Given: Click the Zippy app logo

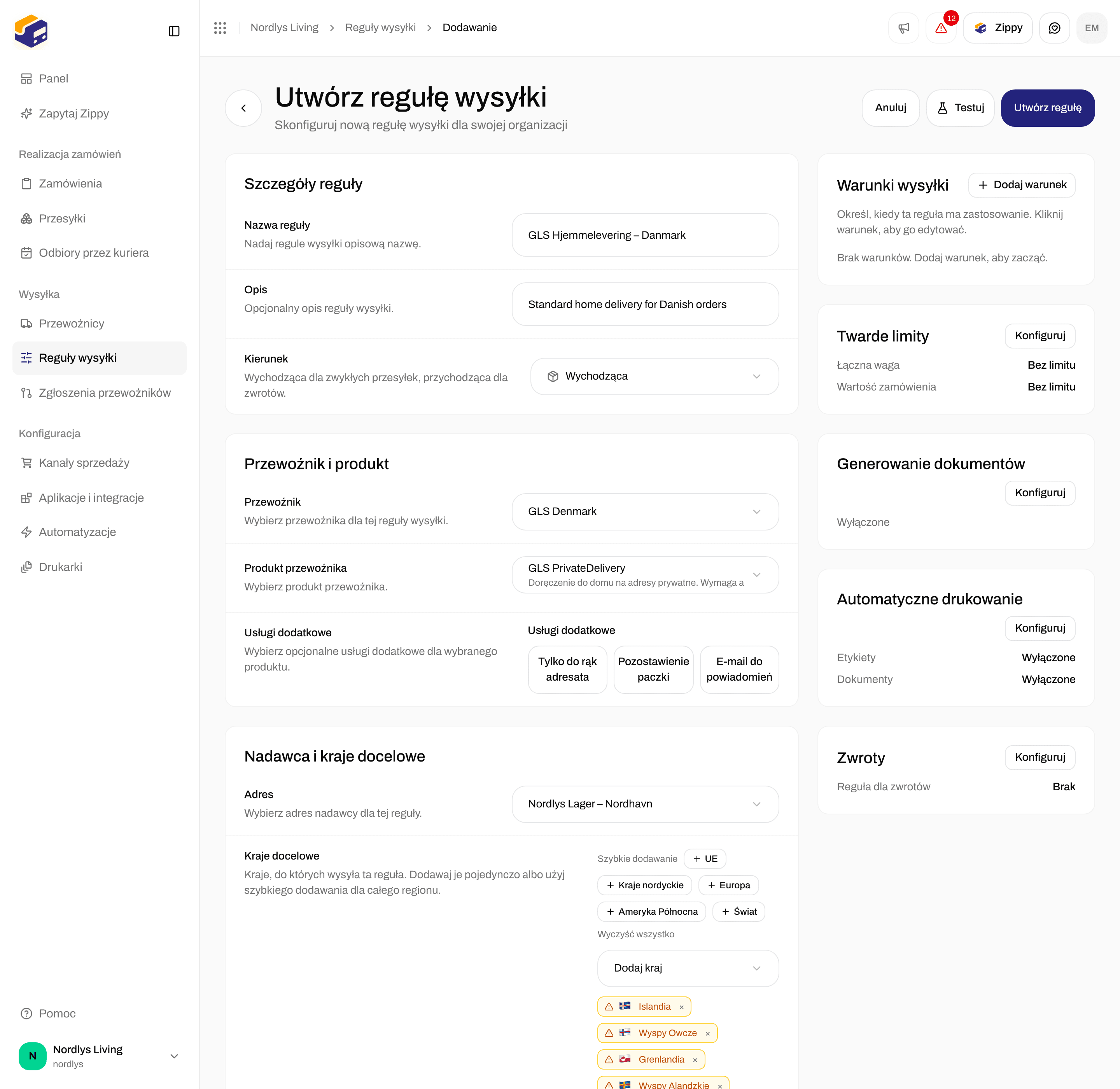Looking at the screenshot, I should pos(31,31).
